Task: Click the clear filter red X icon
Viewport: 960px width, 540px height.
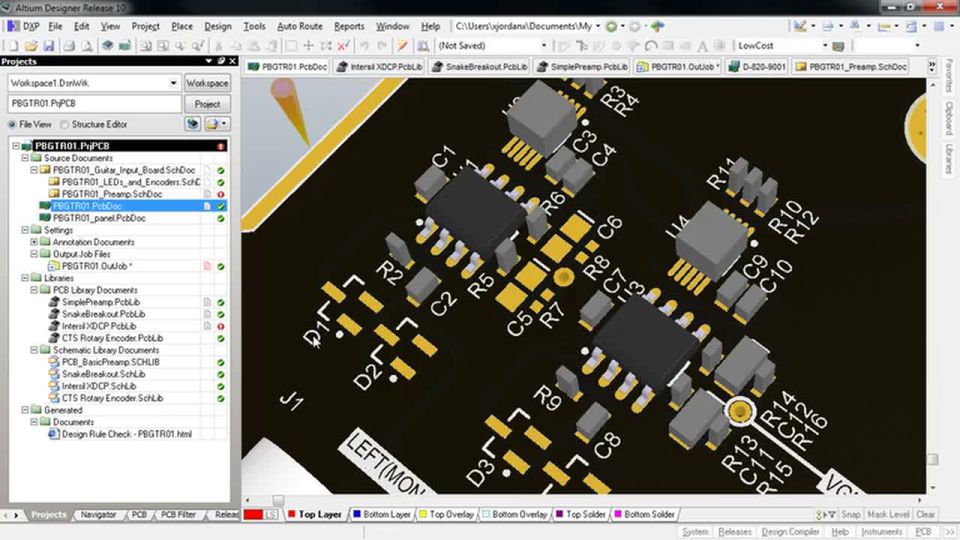Action: point(343,46)
